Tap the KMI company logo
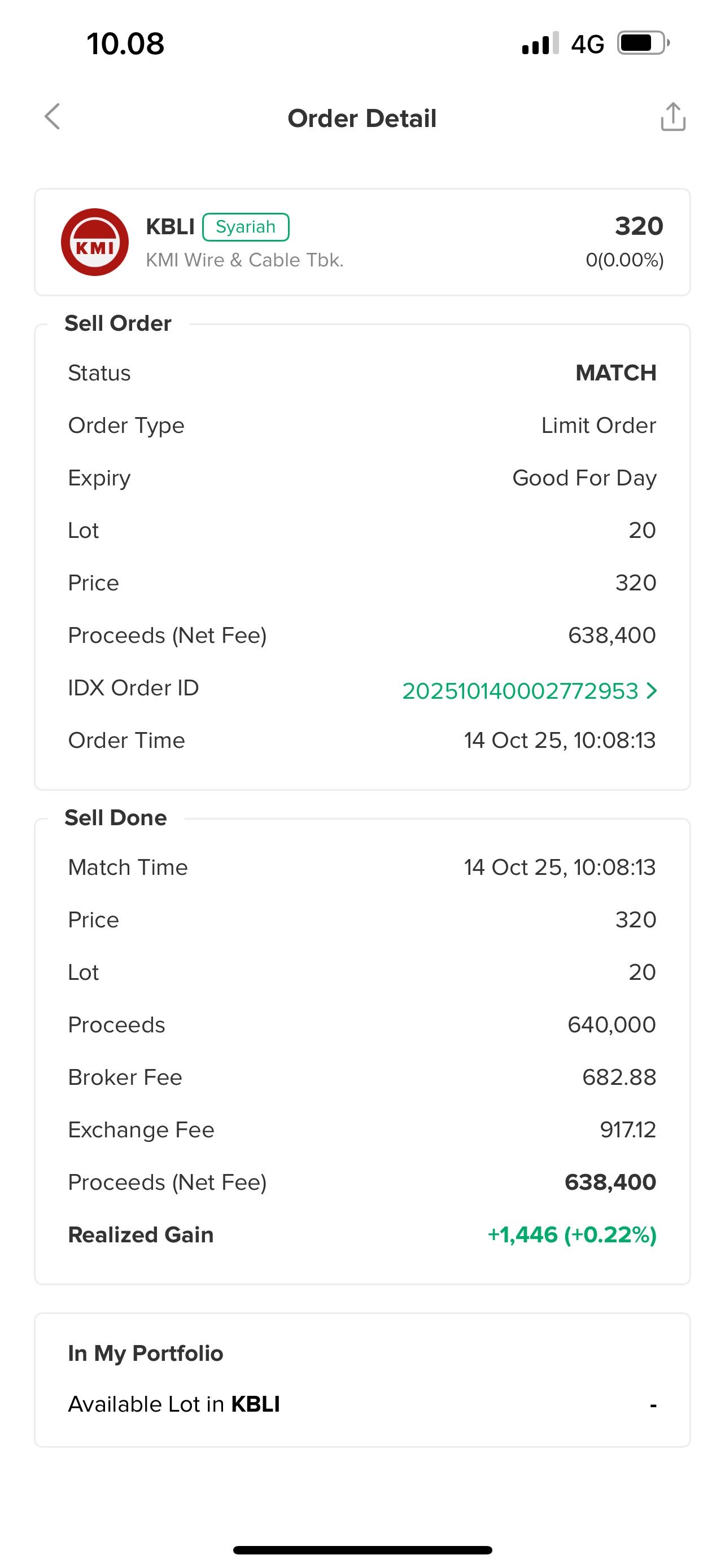 click(x=95, y=242)
